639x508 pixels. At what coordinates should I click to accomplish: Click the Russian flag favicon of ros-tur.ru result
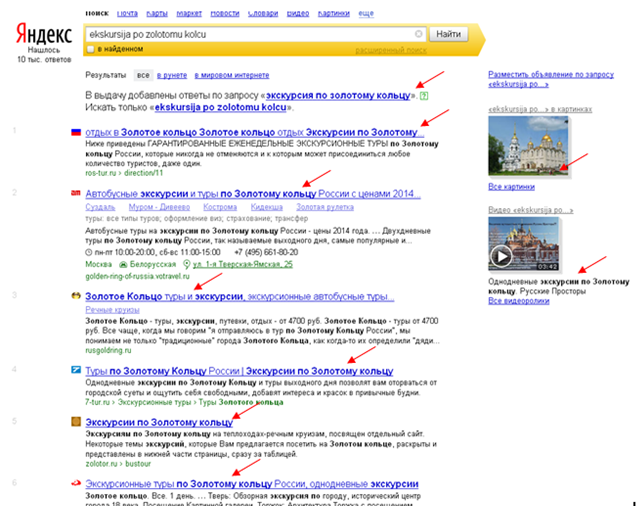76,132
